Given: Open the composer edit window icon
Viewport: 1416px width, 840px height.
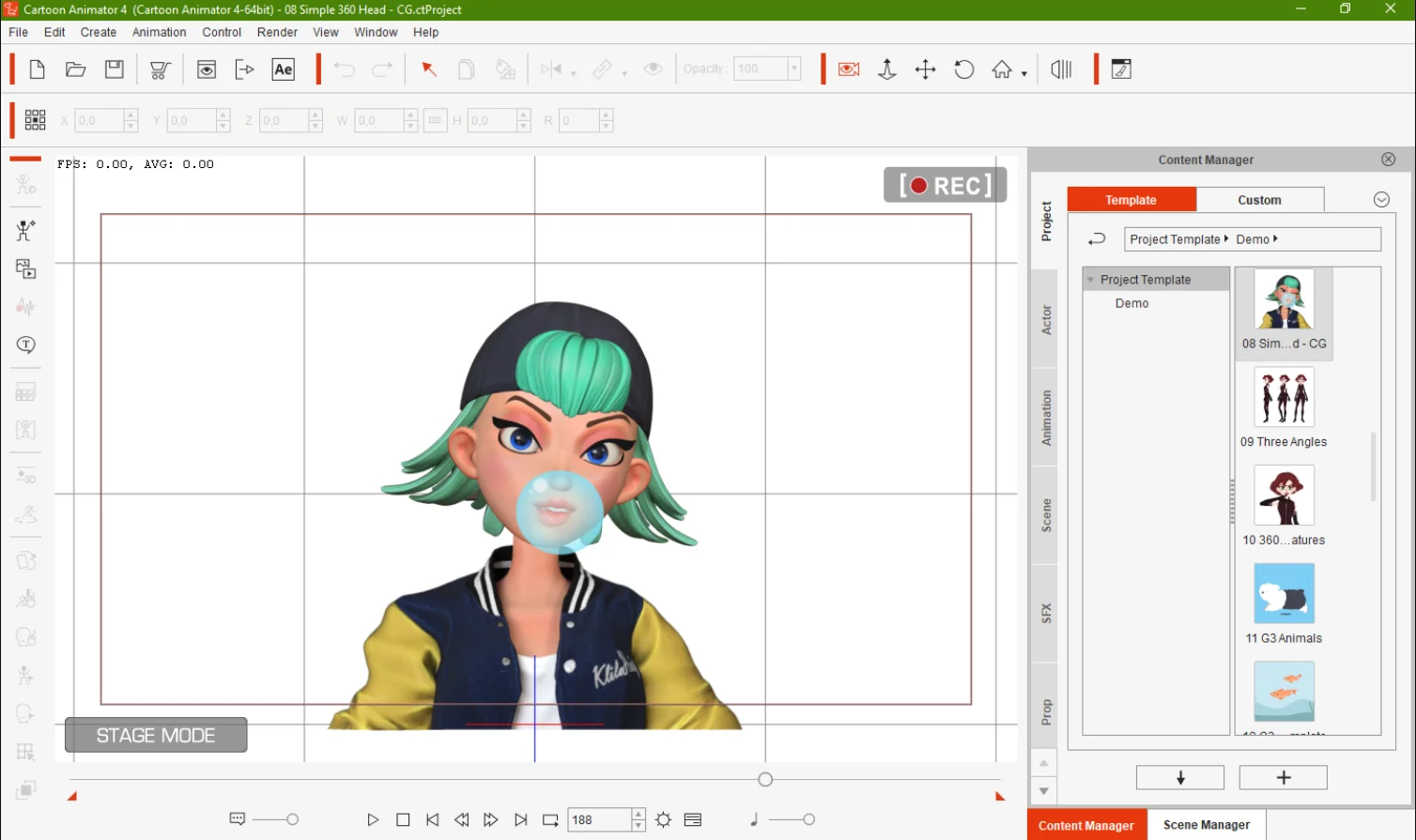Looking at the screenshot, I should pos(1121,69).
